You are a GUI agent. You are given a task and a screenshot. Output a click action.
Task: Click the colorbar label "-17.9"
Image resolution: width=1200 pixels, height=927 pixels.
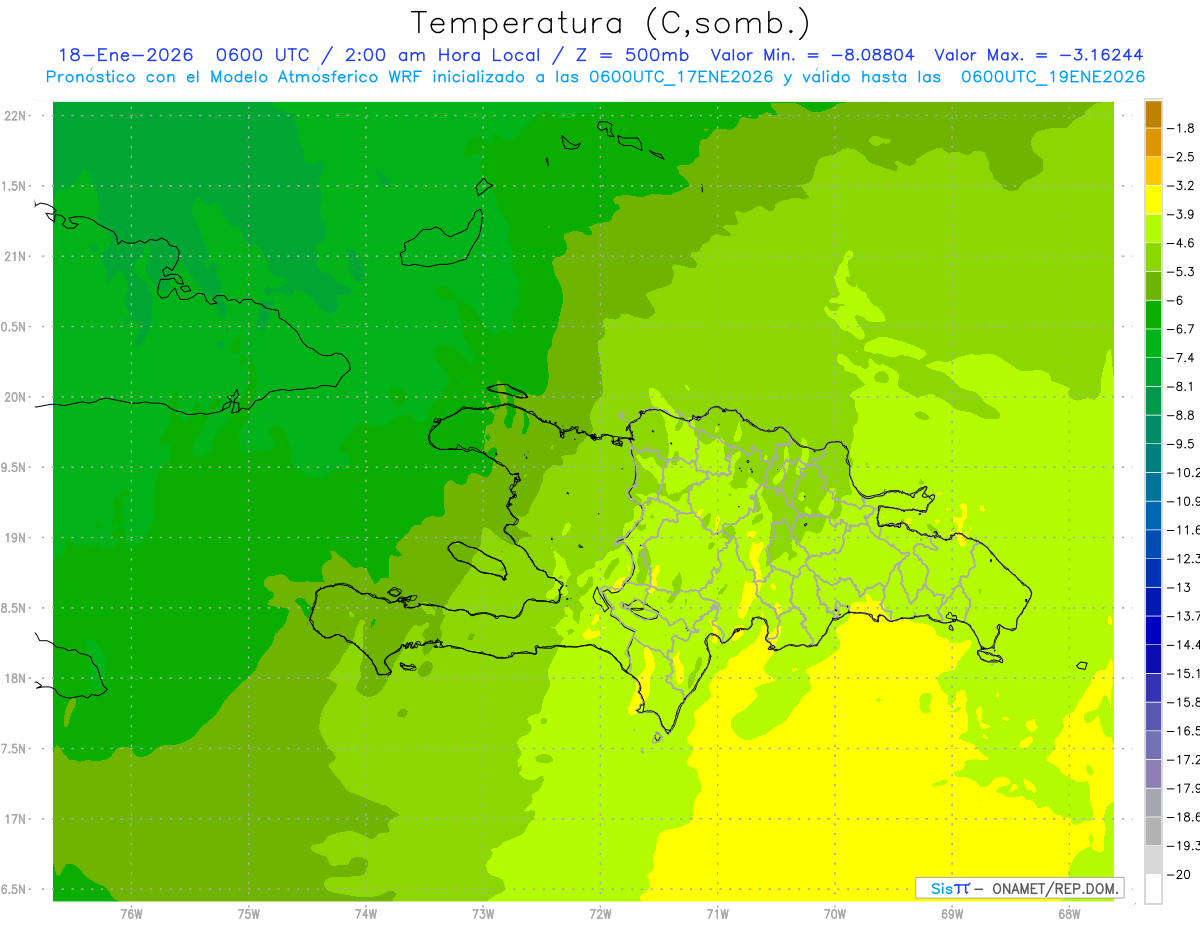coord(1184,788)
